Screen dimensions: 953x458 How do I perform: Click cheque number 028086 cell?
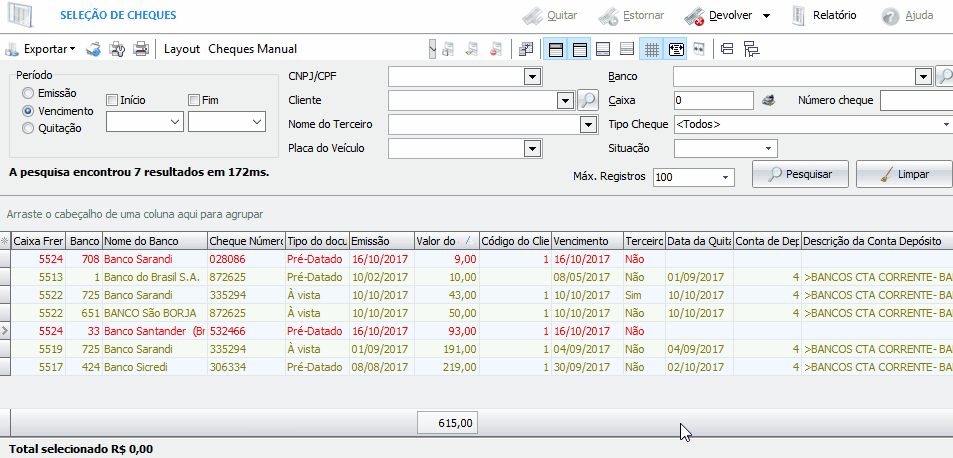246,259
